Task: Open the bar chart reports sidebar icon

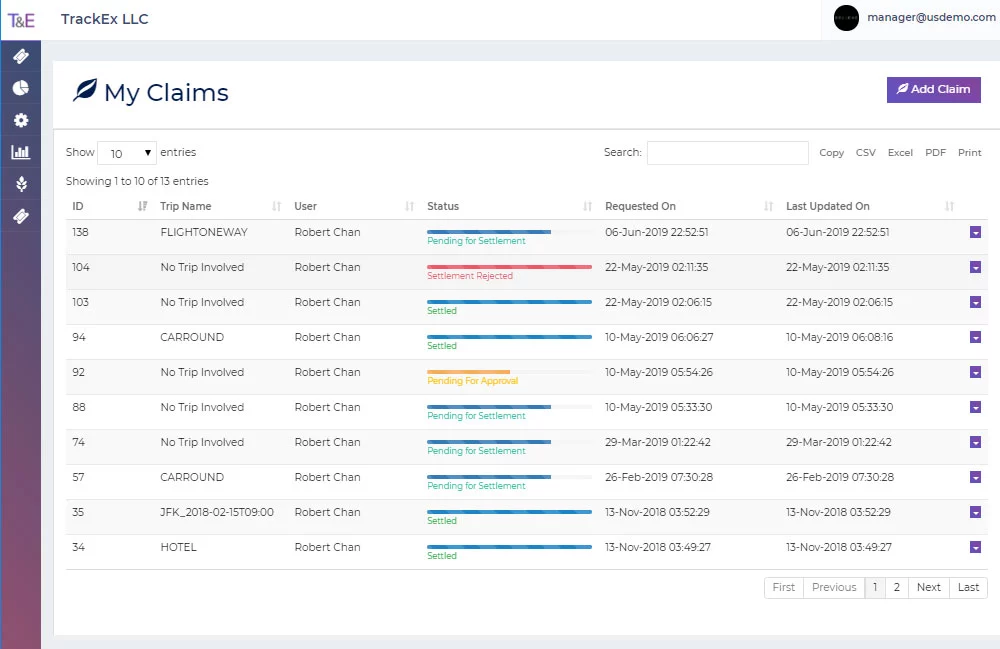Action: (20, 152)
